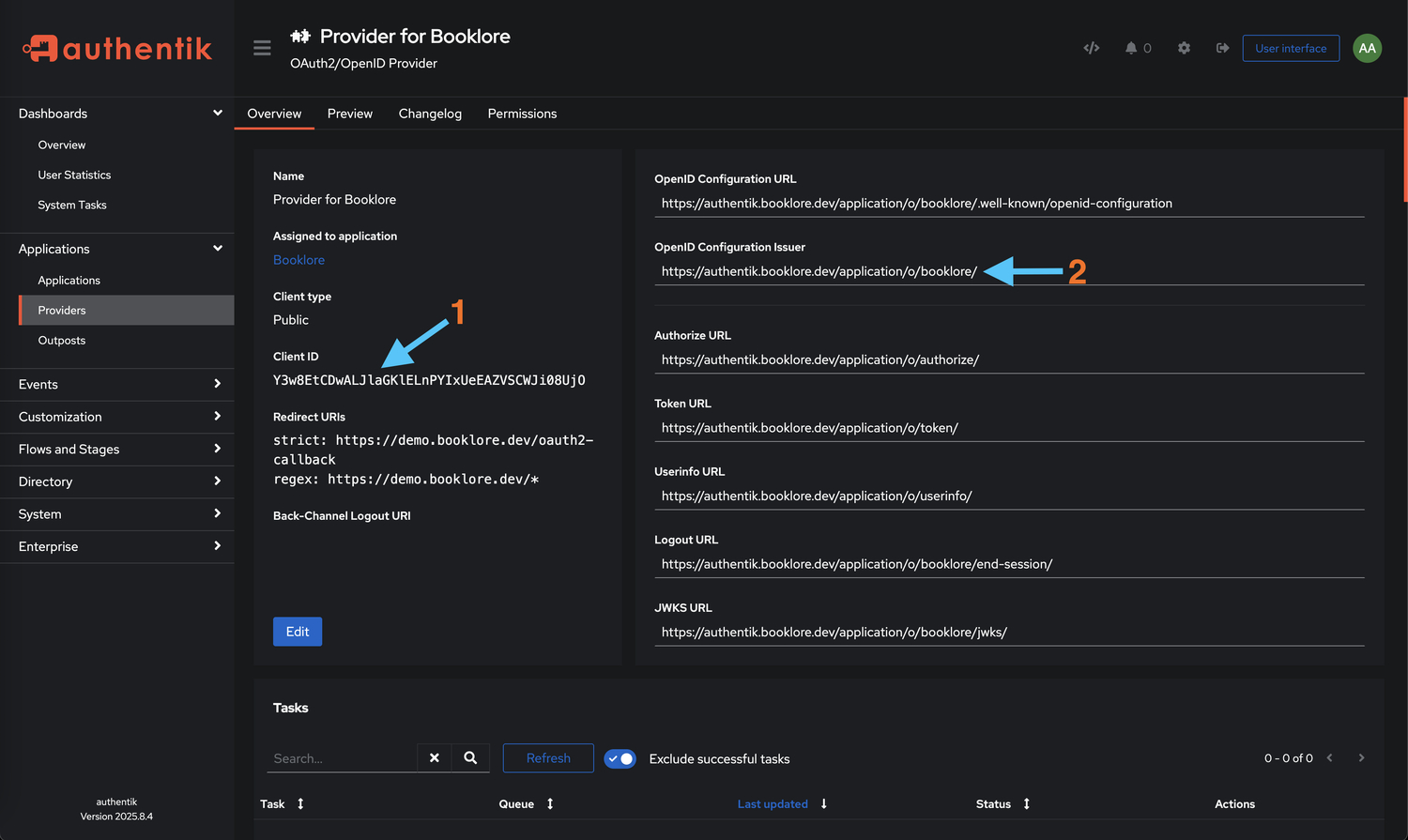Click the hamburger sidebar toggle icon
The height and width of the screenshot is (840, 1408).
262,48
